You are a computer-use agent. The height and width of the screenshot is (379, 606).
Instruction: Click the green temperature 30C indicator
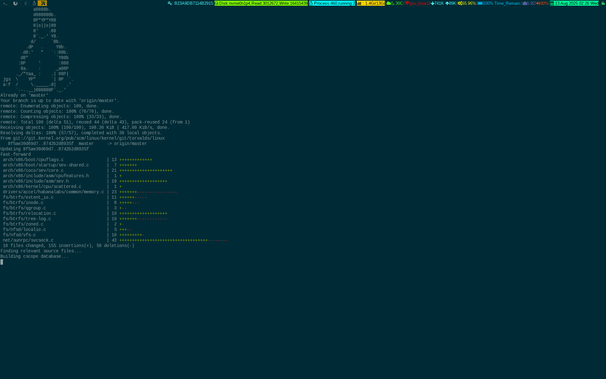(395, 3)
